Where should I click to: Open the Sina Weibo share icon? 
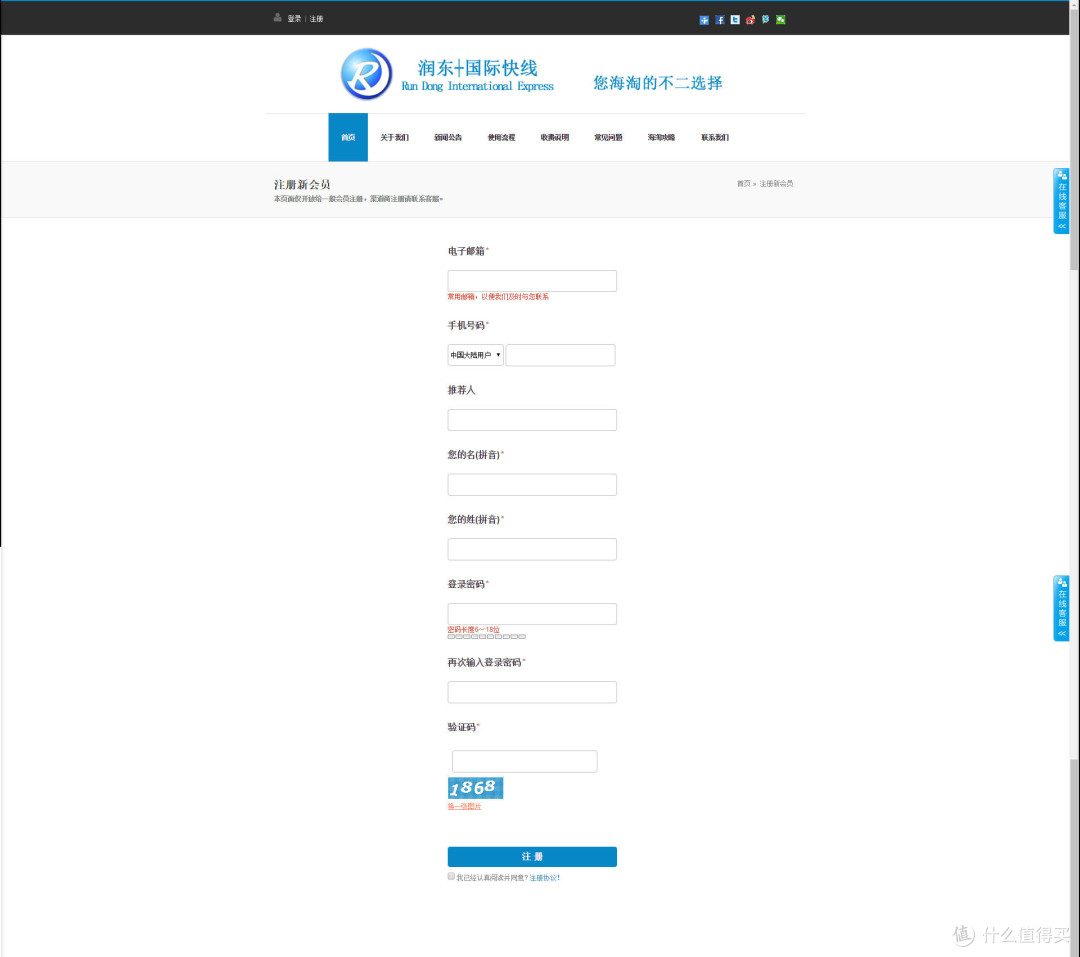(750, 20)
